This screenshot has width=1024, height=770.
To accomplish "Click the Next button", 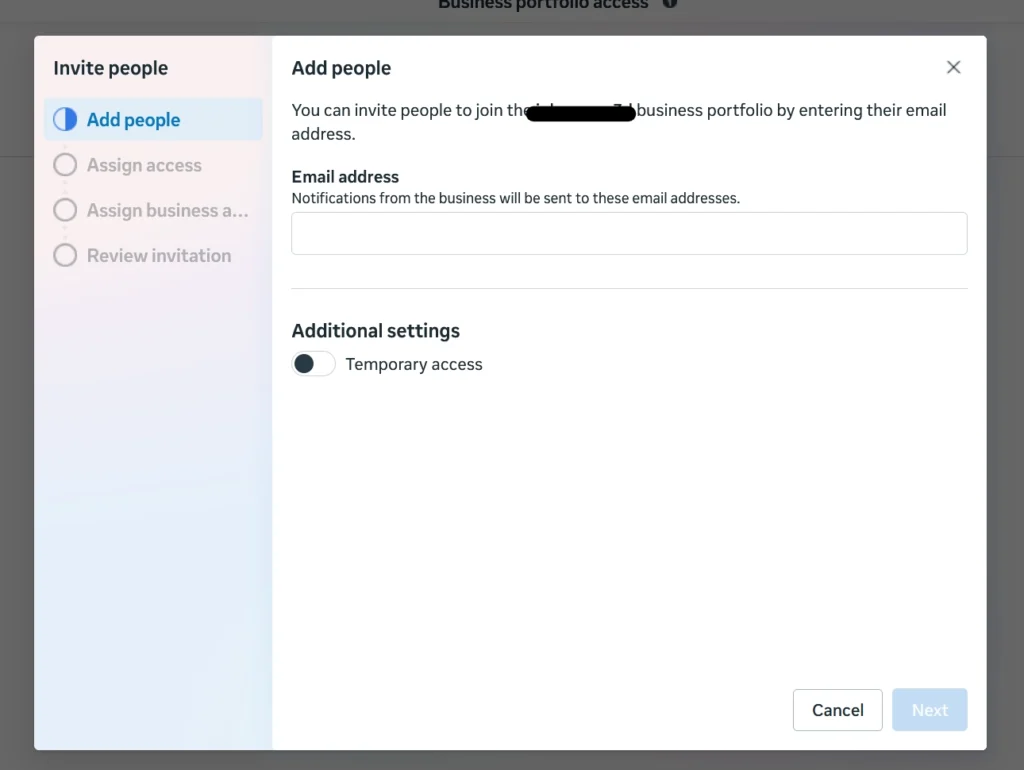I will pyautogui.click(x=929, y=710).
